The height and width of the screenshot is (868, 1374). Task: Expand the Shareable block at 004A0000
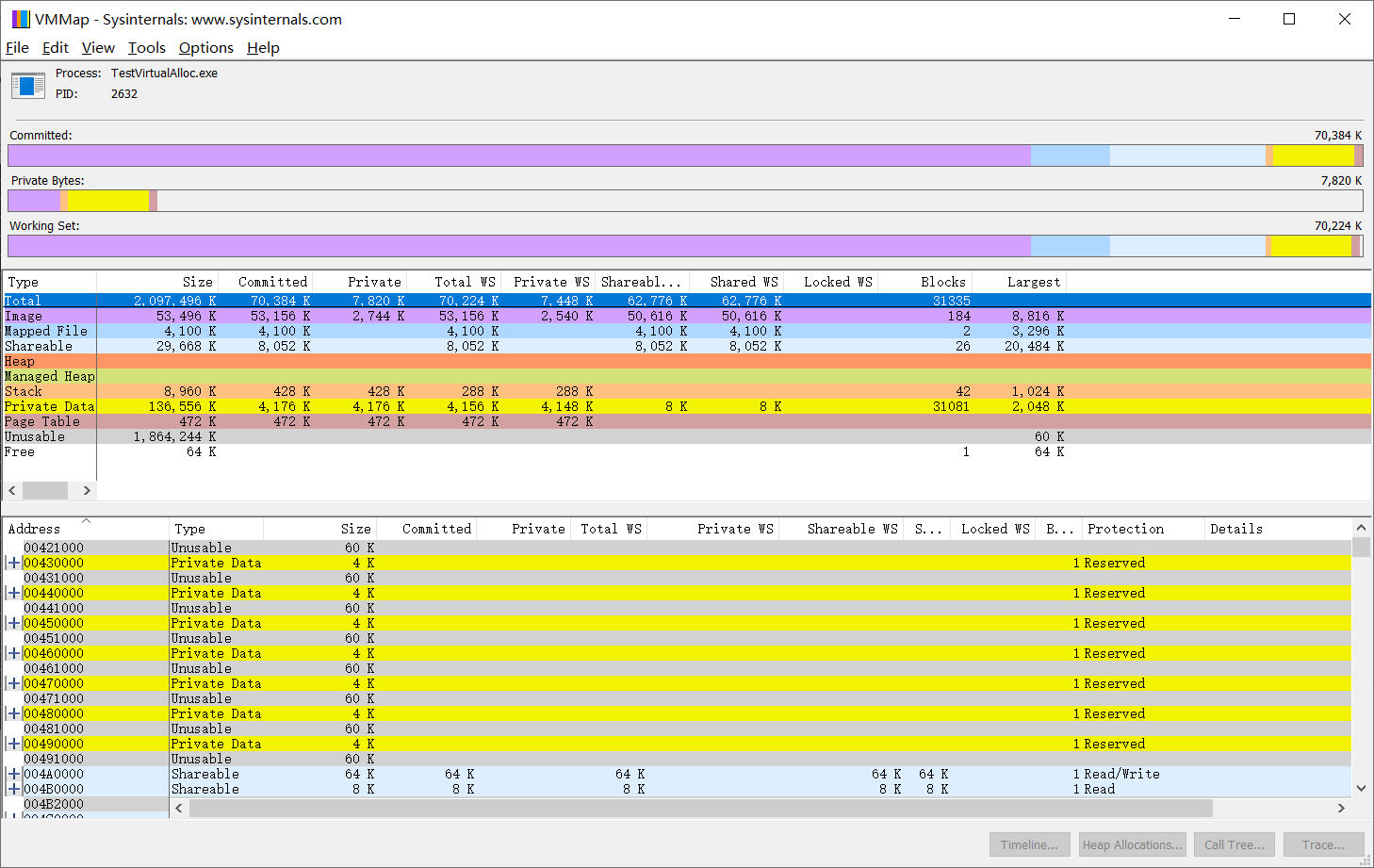[11, 774]
